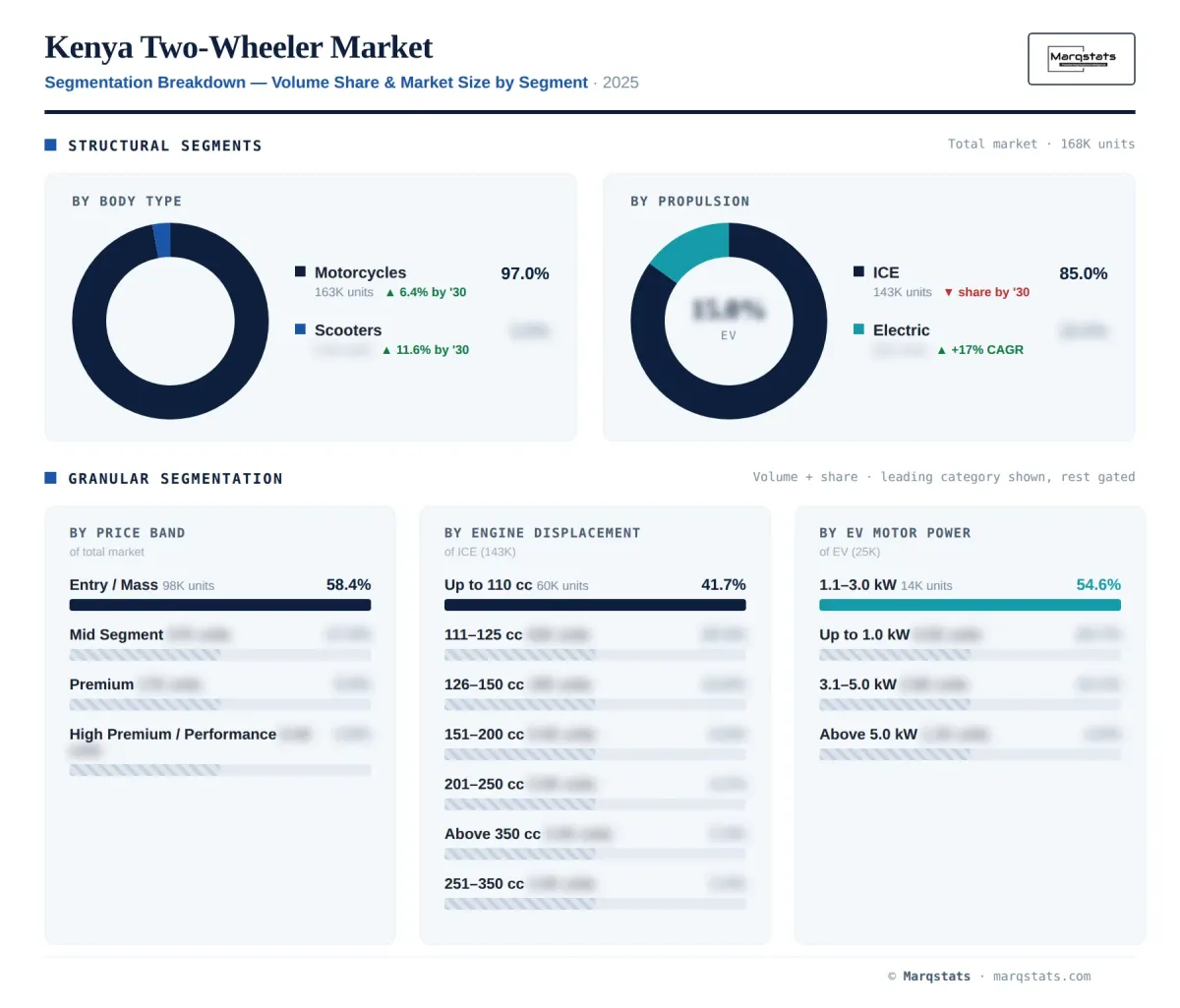Click the Mid Segment gated bar
Screen dimensions: 1180x1008
[220, 655]
